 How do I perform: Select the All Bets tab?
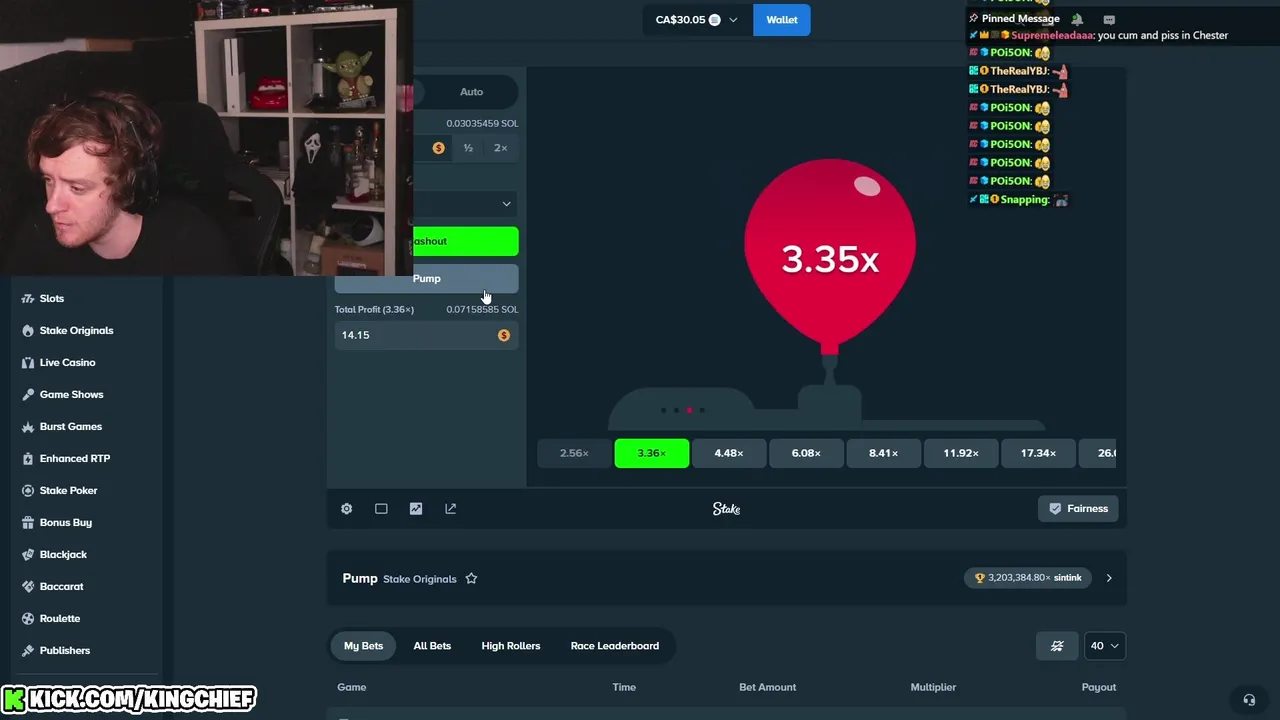[432, 646]
